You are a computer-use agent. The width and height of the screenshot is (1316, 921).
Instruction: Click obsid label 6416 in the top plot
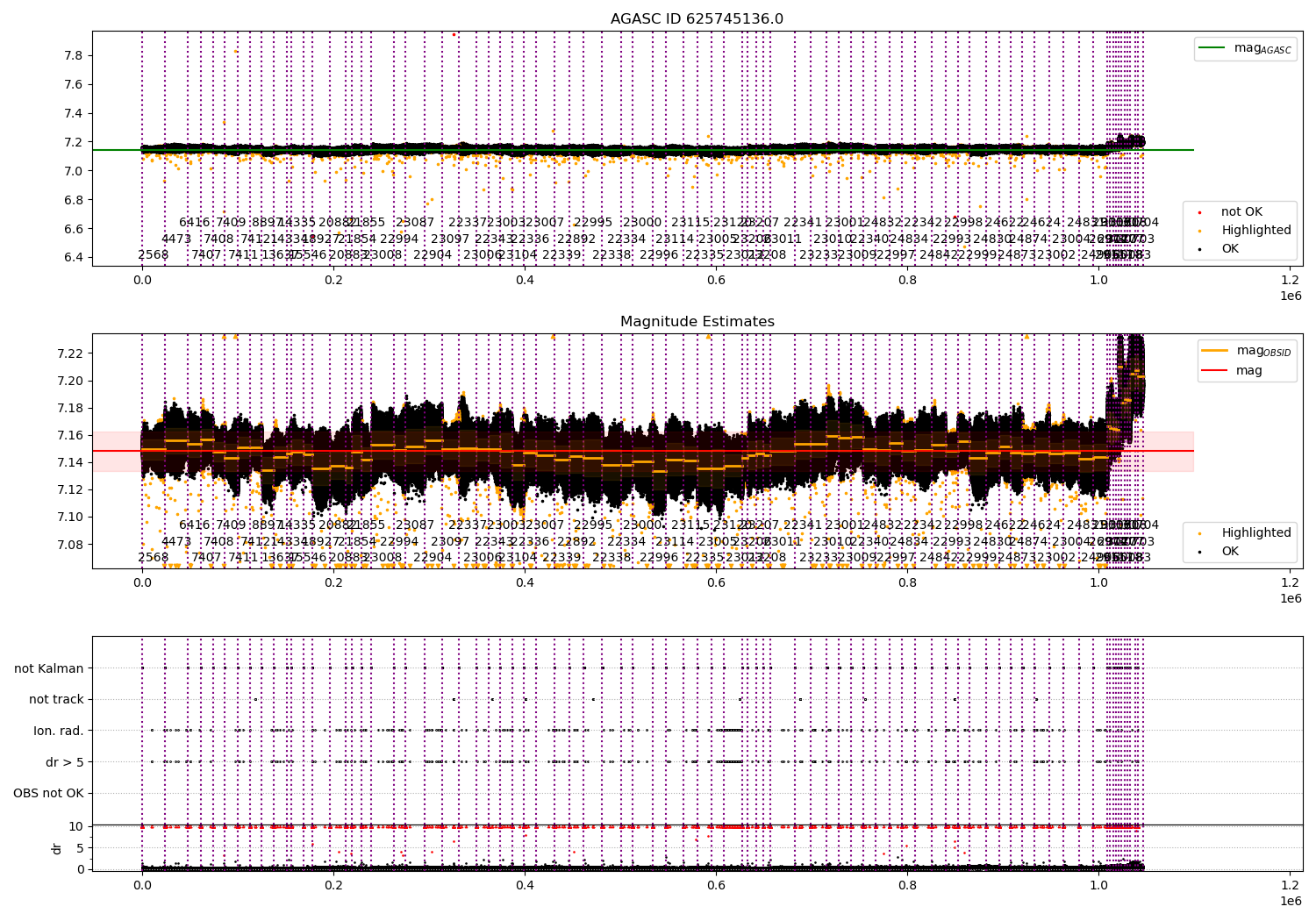(195, 223)
